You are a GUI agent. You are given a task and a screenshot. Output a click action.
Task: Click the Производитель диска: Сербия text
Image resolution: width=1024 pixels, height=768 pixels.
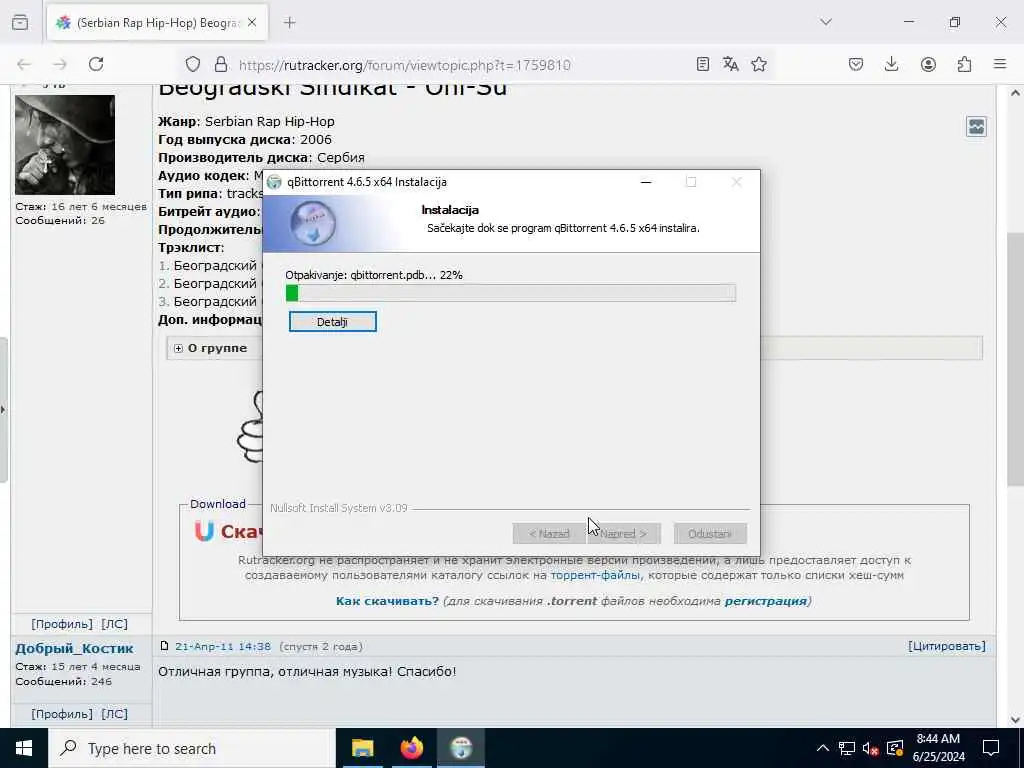click(x=261, y=157)
